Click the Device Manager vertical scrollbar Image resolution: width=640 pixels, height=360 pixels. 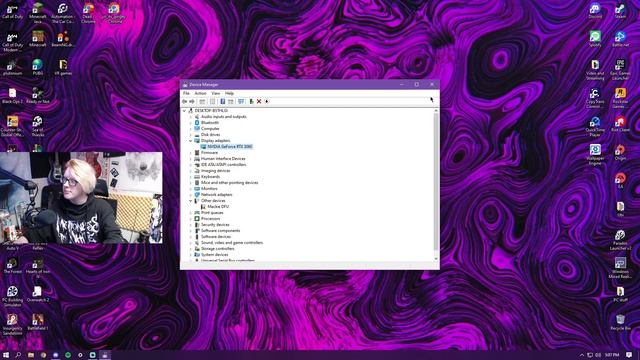[x=436, y=182]
